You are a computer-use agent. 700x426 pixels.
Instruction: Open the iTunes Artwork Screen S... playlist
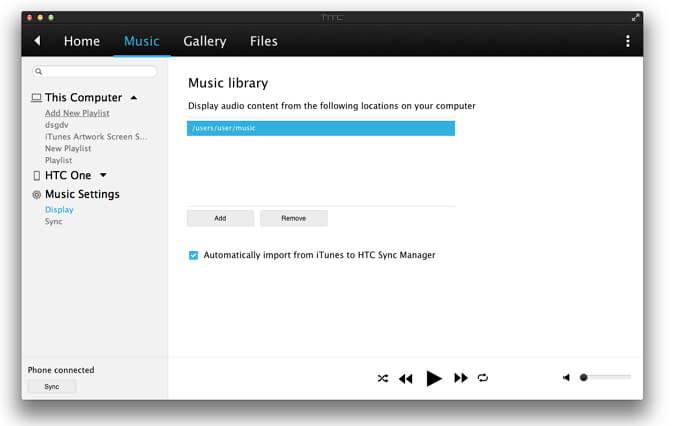96,137
